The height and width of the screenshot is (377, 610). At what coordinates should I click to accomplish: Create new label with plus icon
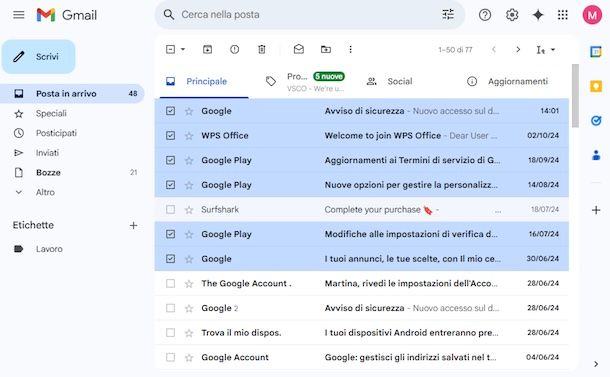pyautogui.click(x=133, y=226)
